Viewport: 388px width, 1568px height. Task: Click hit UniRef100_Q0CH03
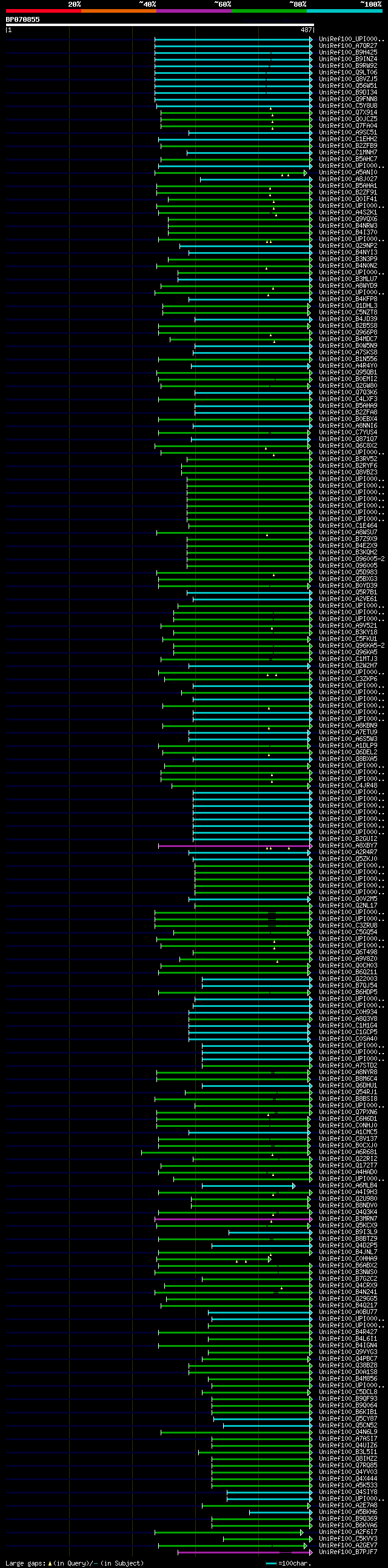pyautogui.click(x=348, y=965)
